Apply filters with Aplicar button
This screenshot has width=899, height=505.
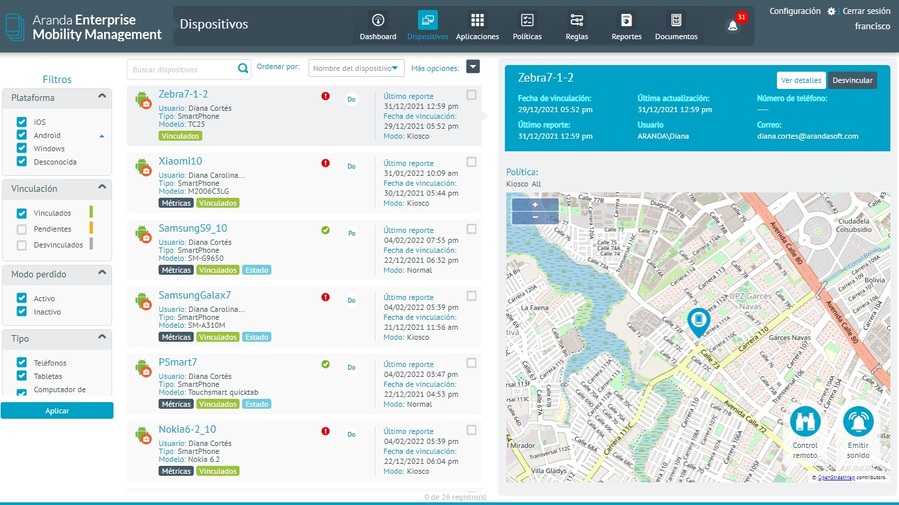(57, 410)
